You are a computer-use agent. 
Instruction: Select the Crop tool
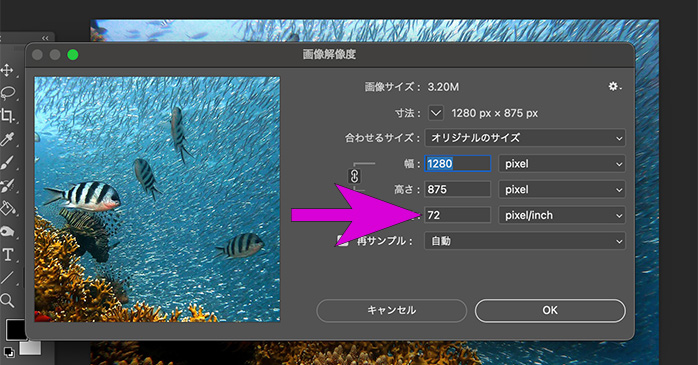point(7,116)
